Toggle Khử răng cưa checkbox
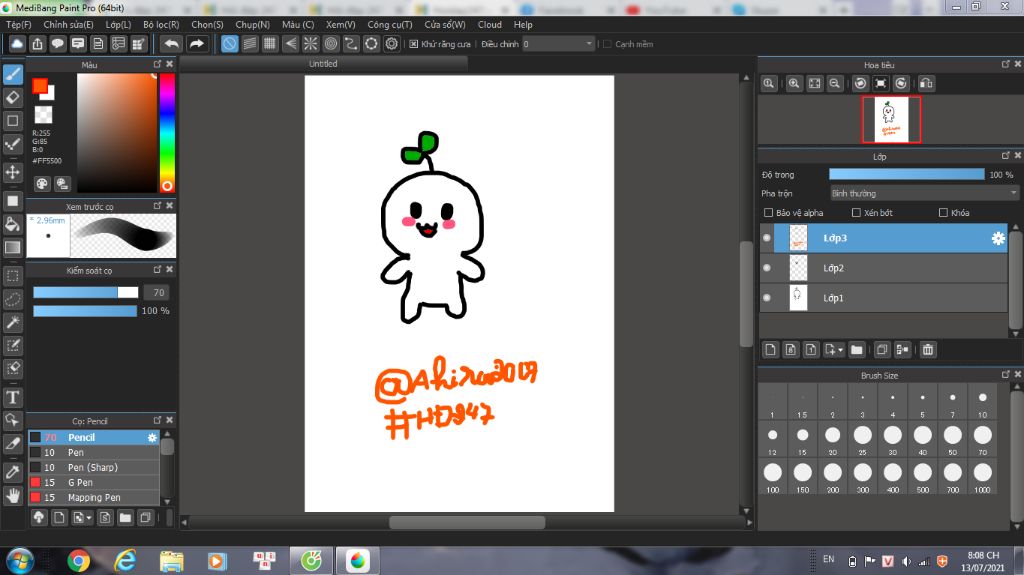This screenshot has height=575, width=1024. point(413,44)
